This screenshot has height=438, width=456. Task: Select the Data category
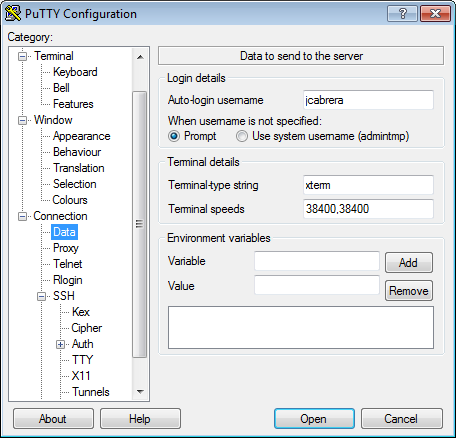point(64,232)
